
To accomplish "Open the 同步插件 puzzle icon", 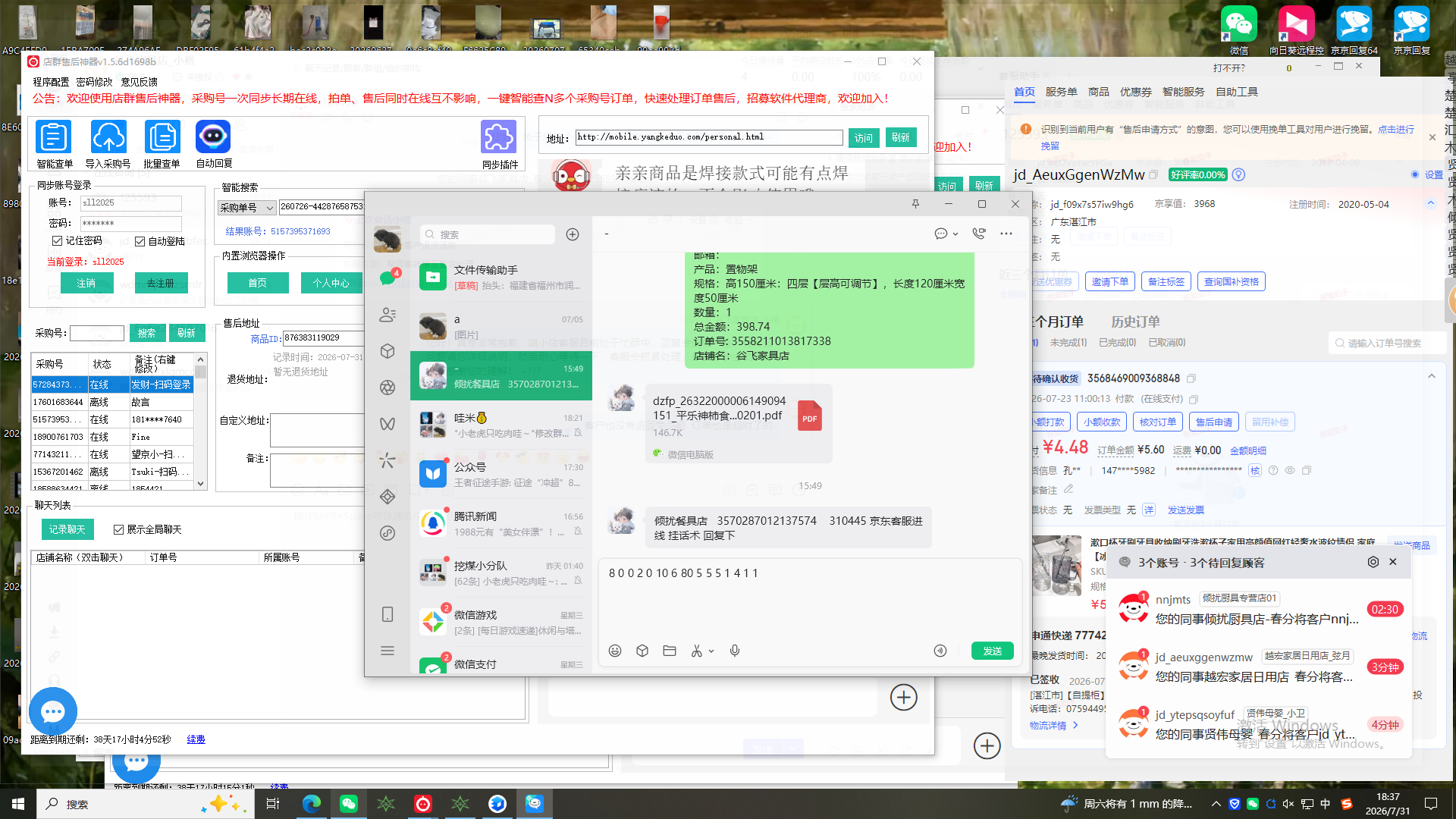I will (499, 137).
